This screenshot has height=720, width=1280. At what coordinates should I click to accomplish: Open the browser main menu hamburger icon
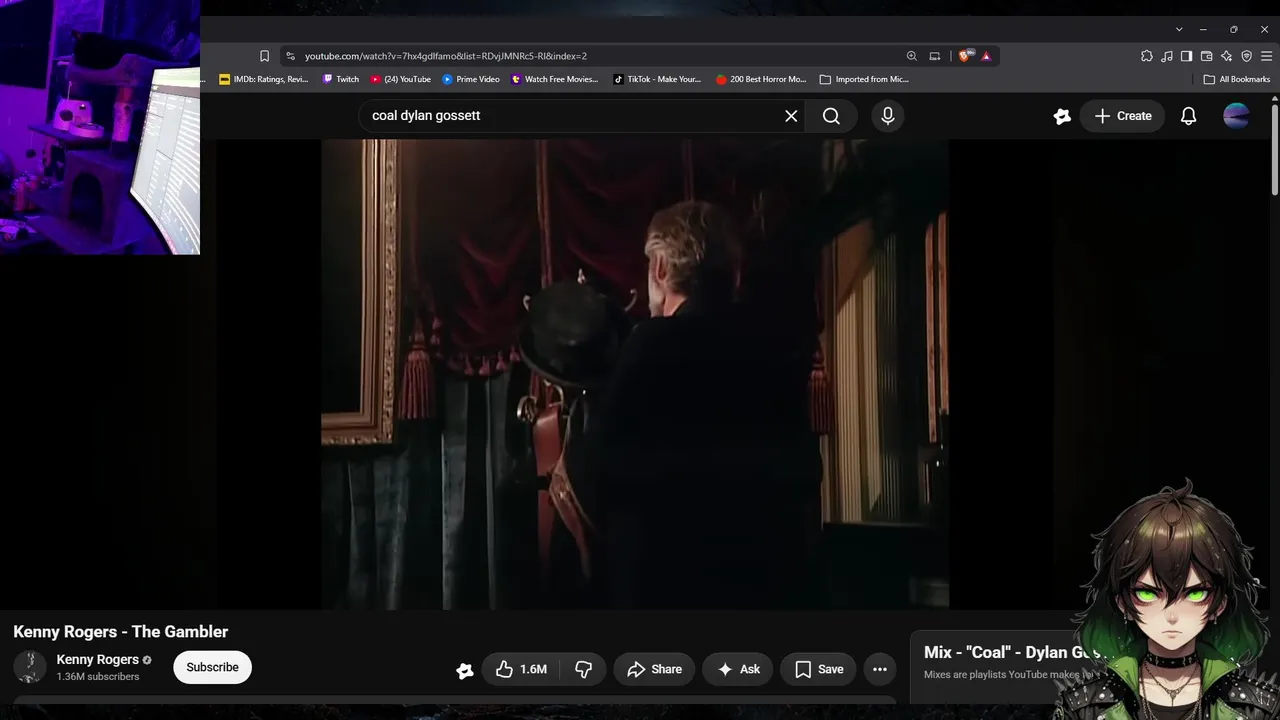(1266, 56)
